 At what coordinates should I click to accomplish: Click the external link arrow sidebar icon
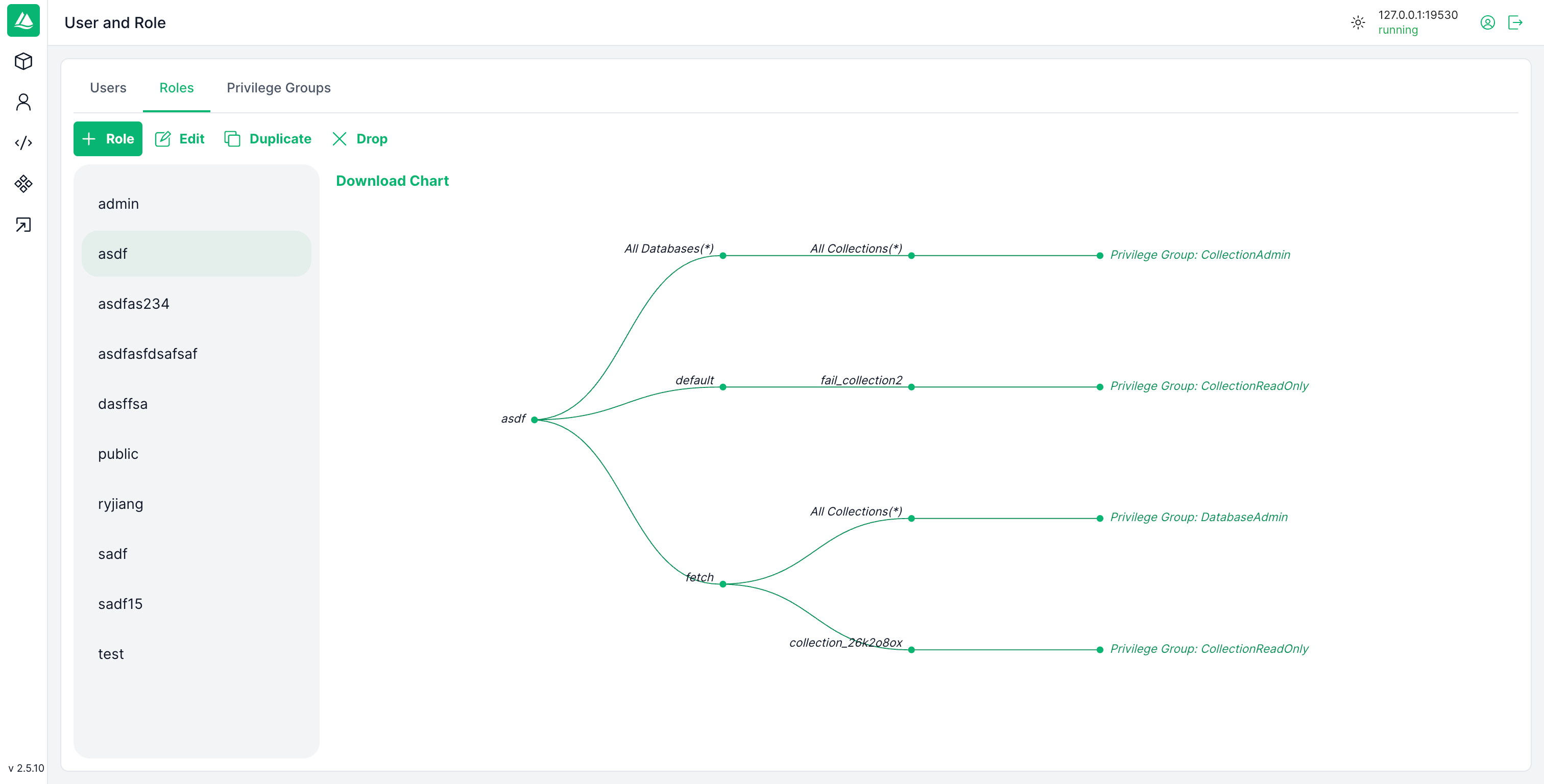(23, 225)
